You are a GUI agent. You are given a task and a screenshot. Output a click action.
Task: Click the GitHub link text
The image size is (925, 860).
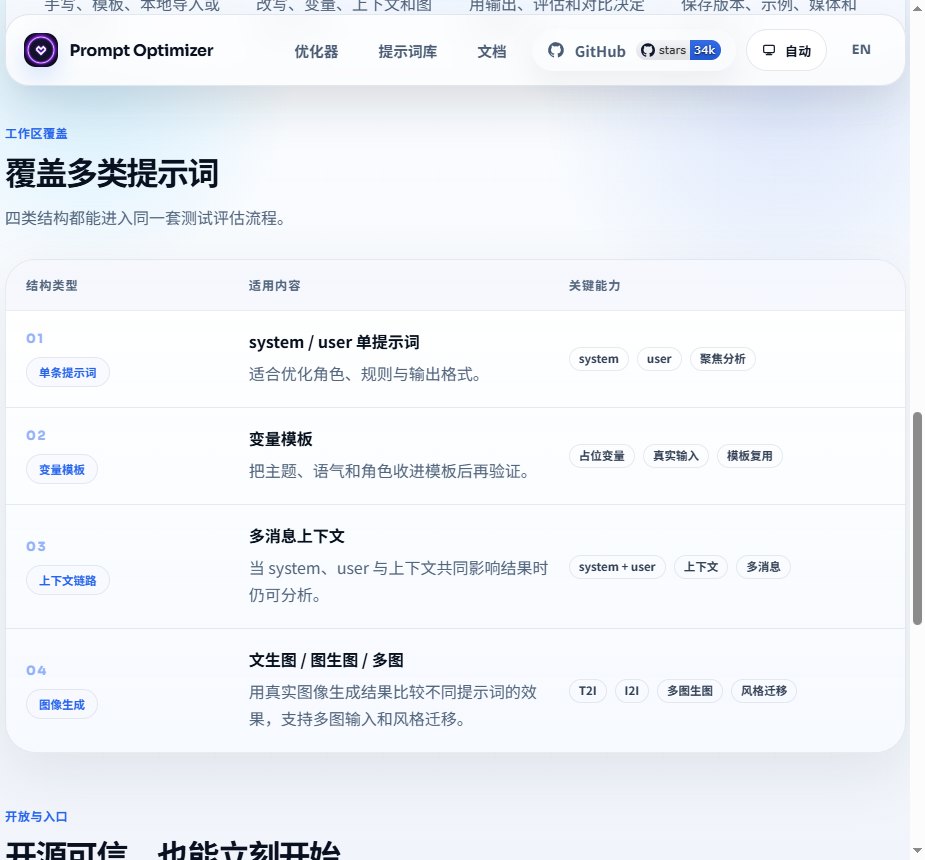(600, 51)
